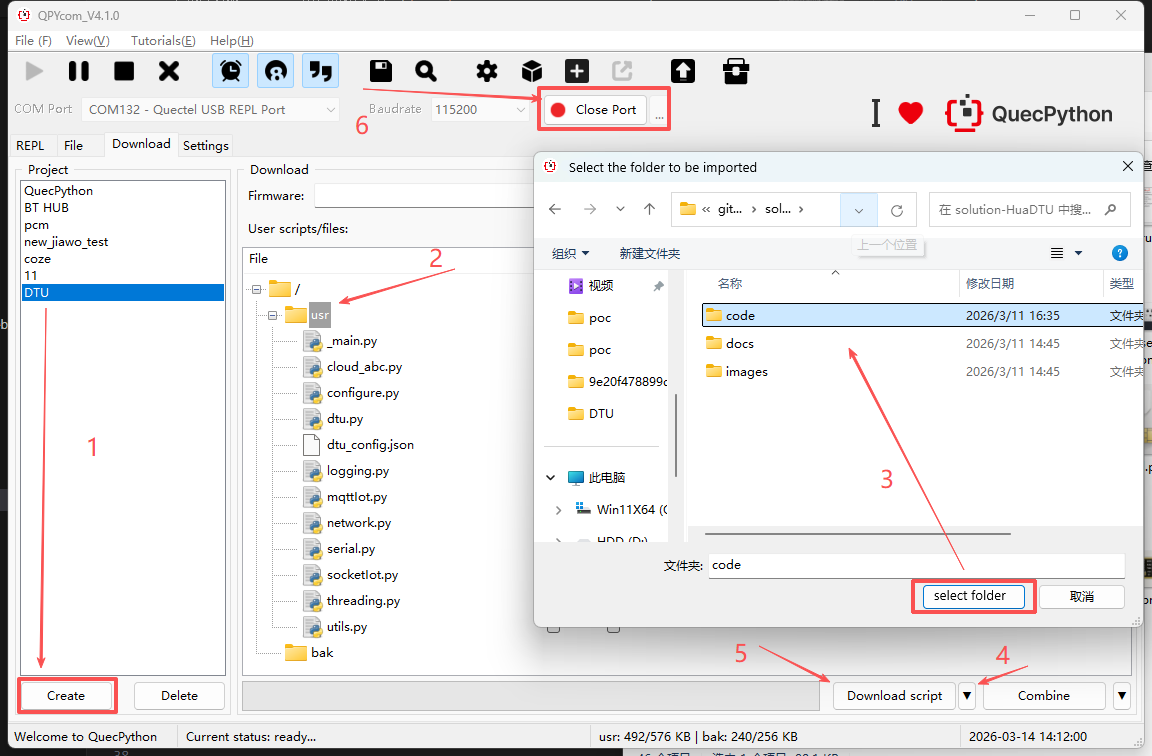This screenshot has width=1152, height=756.
Task: Open the COM Port dropdown
Action: pos(212,109)
